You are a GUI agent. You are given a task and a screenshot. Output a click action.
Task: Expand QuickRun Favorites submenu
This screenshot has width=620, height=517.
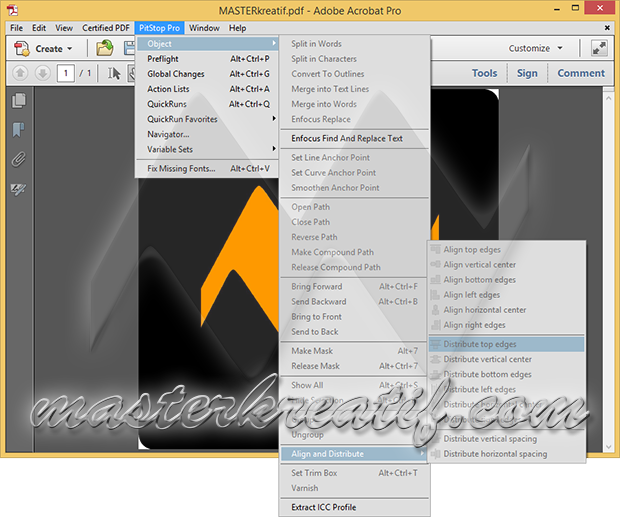pos(207,119)
